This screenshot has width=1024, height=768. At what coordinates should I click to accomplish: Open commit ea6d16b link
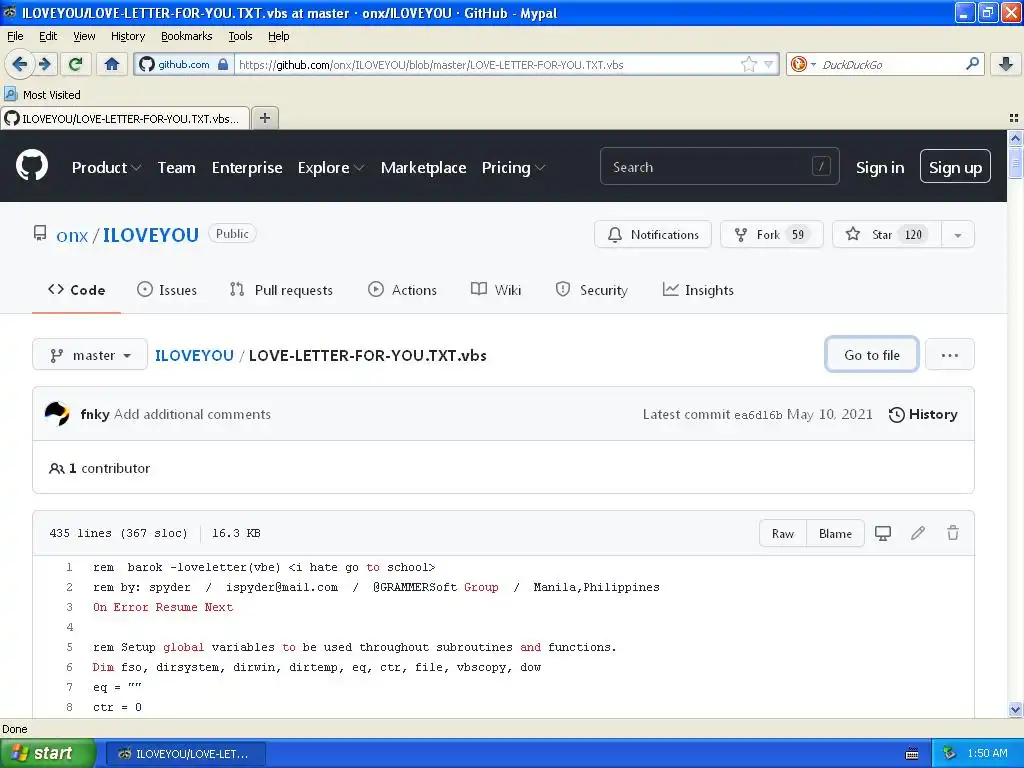point(758,415)
